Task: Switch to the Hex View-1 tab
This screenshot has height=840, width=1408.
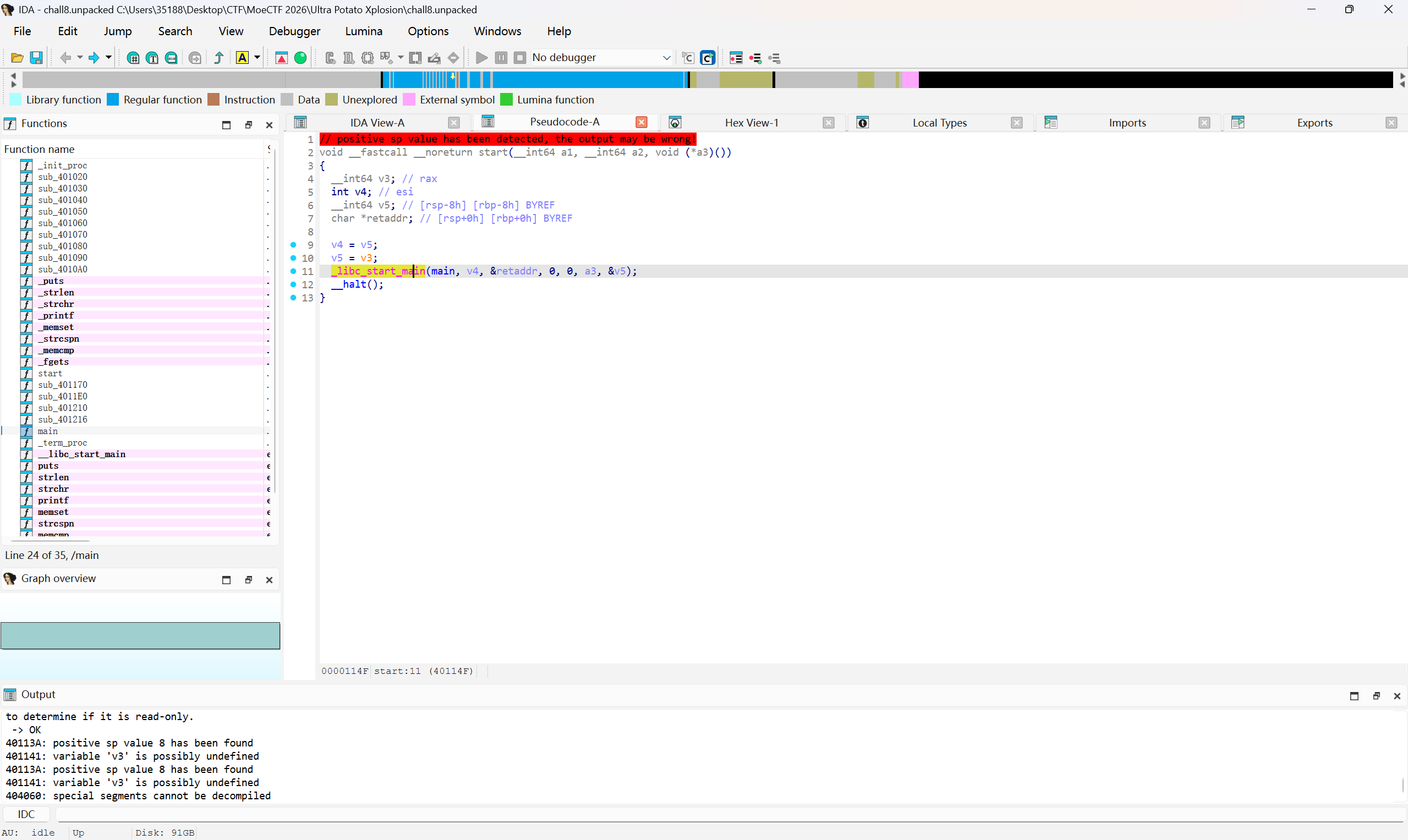Action: (x=751, y=123)
